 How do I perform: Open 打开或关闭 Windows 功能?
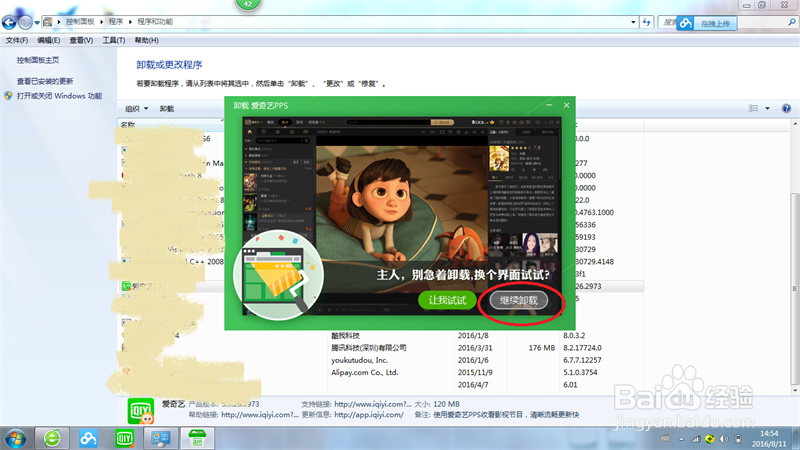(x=59, y=96)
